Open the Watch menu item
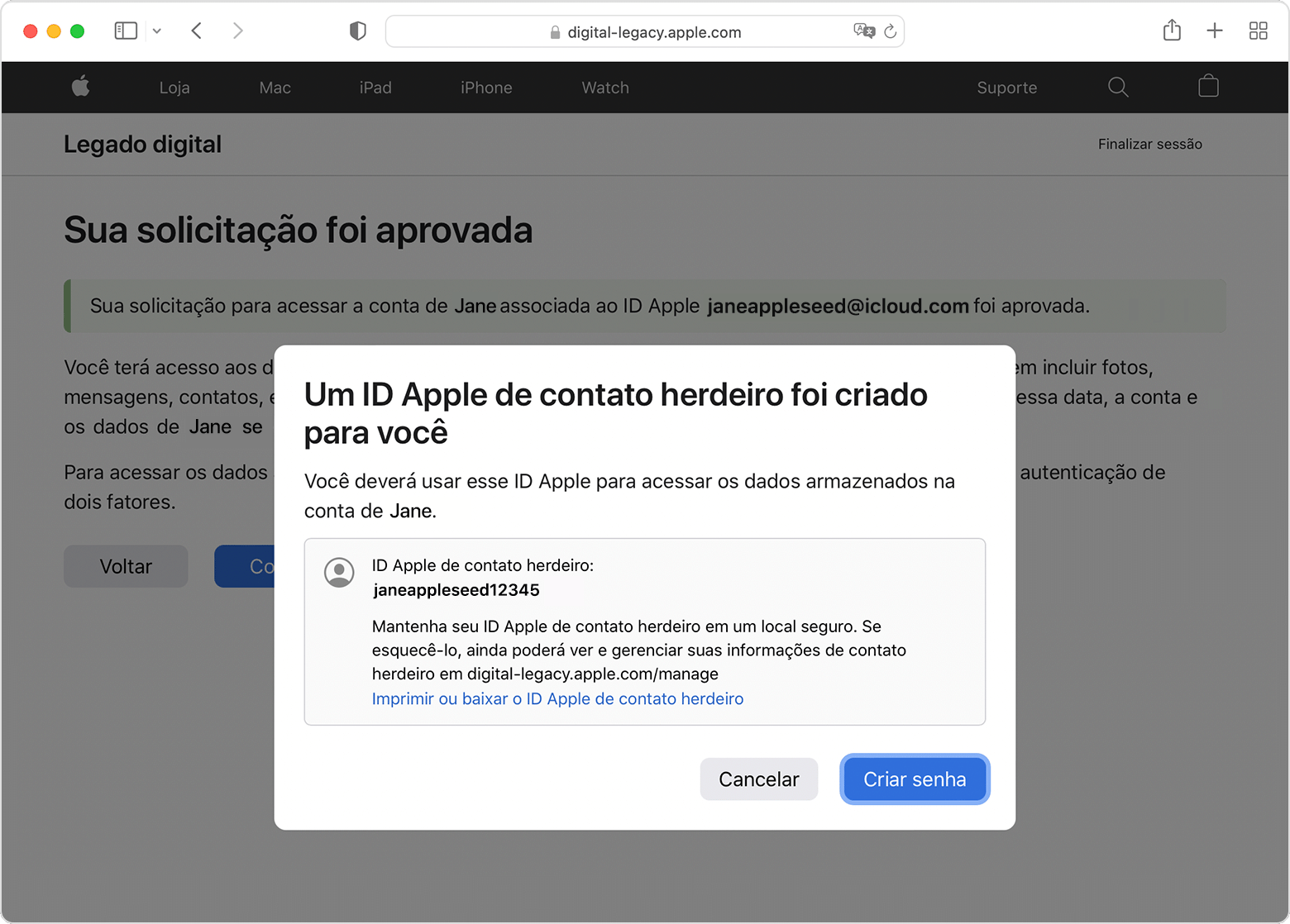Image resolution: width=1290 pixels, height=924 pixels. click(605, 88)
